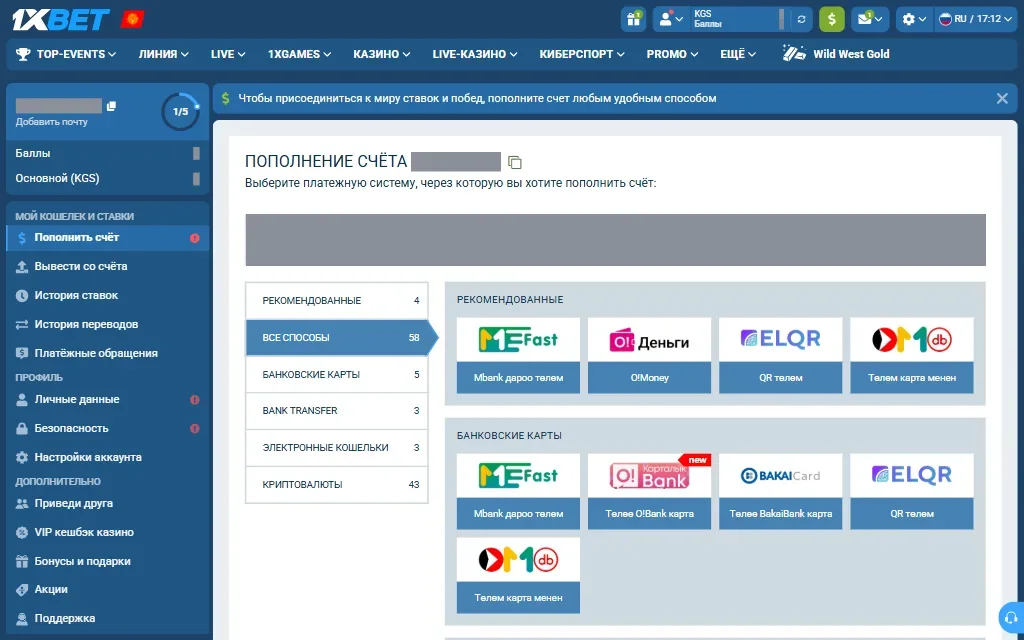1024x640 pixels.
Task: Expand the ЕЩЁ menu
Action: (738, 54)
